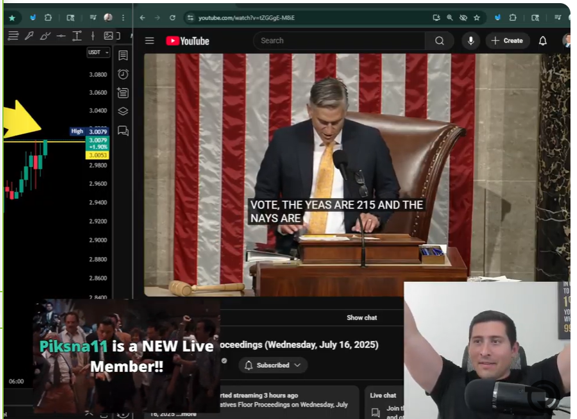
Task: Click the zoom magnifier icon in the address bar
Action: [450, 18]
